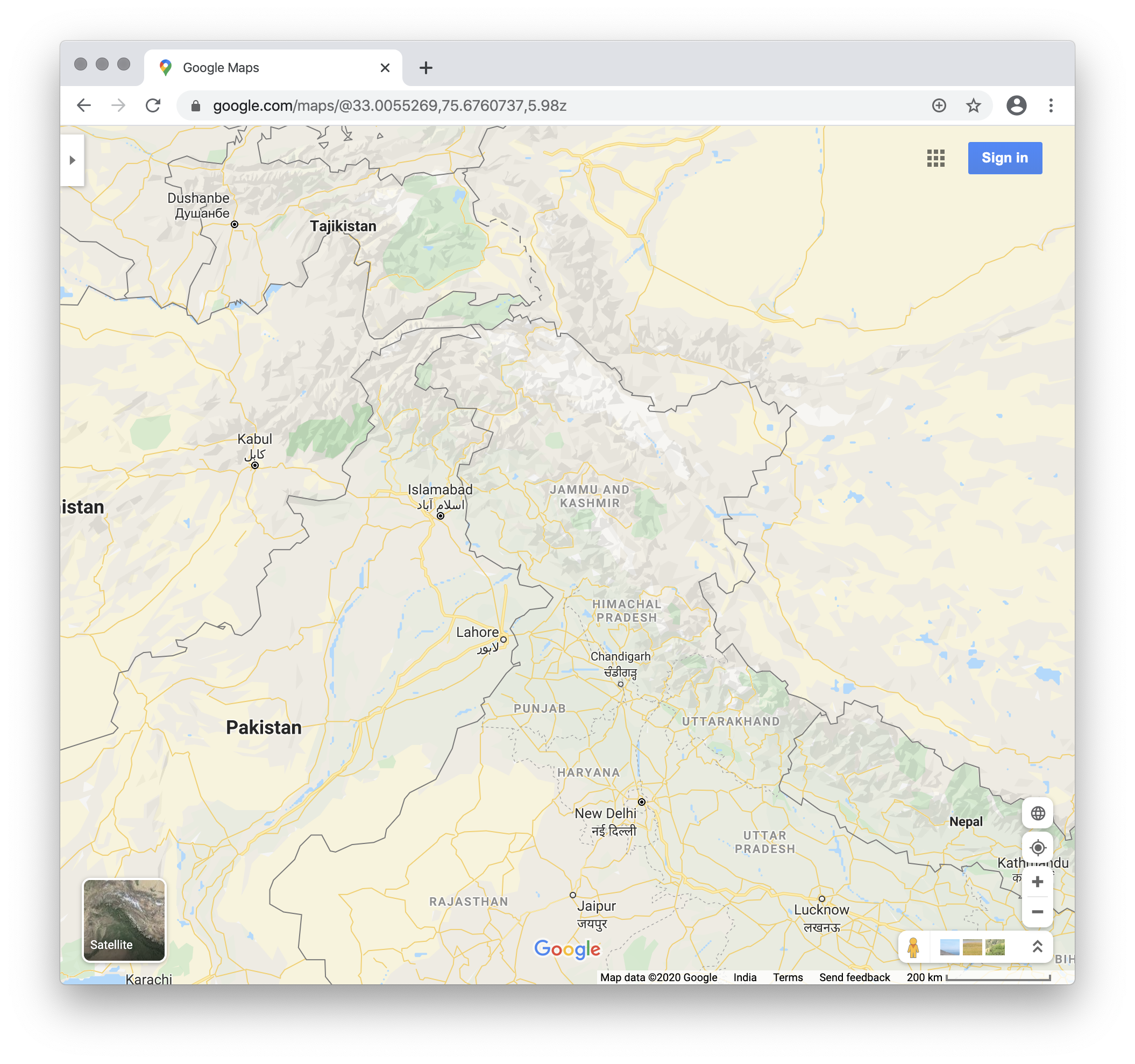
Task: Zoom in with the plus button
Action: (x=1038, y=882)
